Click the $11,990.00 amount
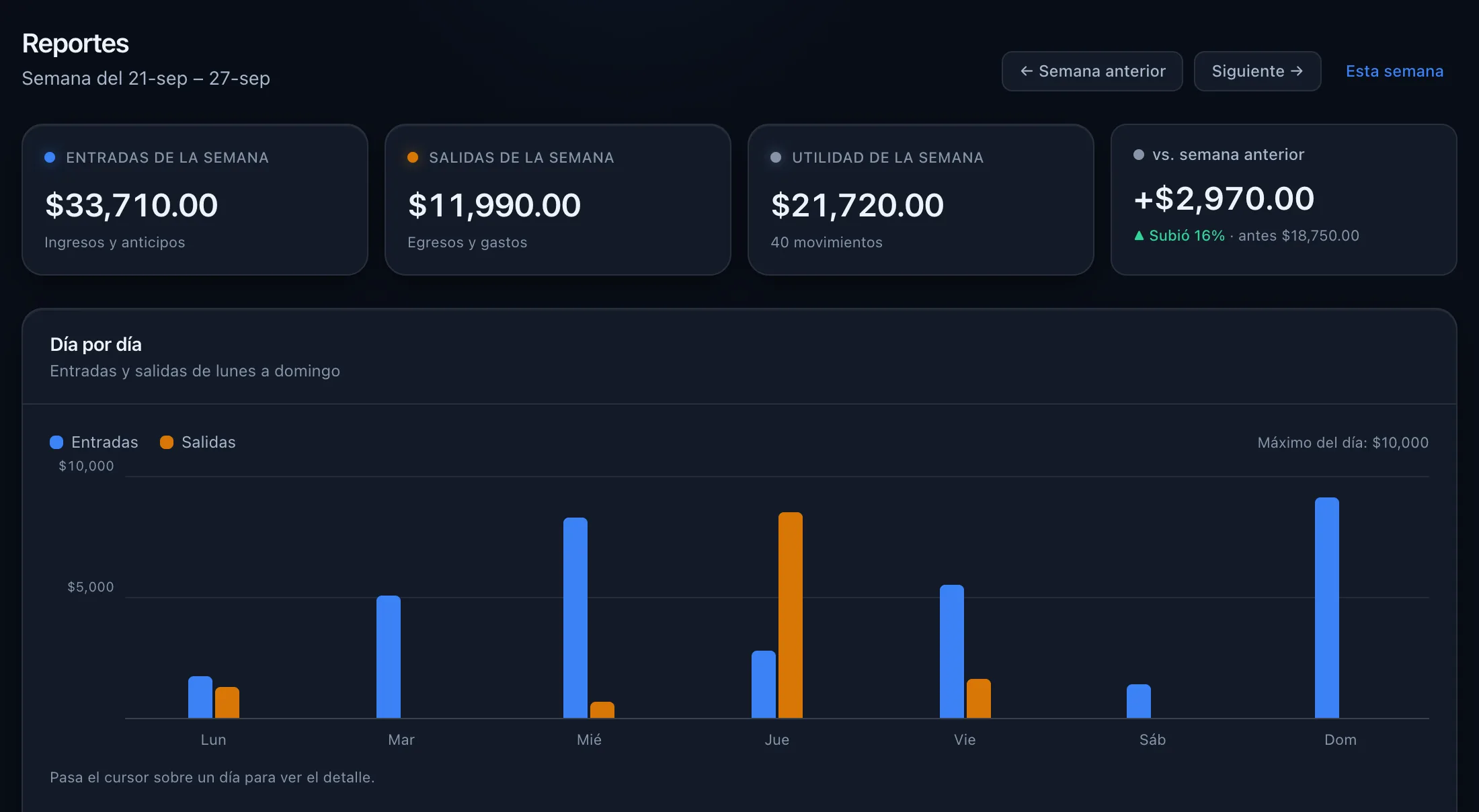This screenshot has width=1479, height=812. 495,205
